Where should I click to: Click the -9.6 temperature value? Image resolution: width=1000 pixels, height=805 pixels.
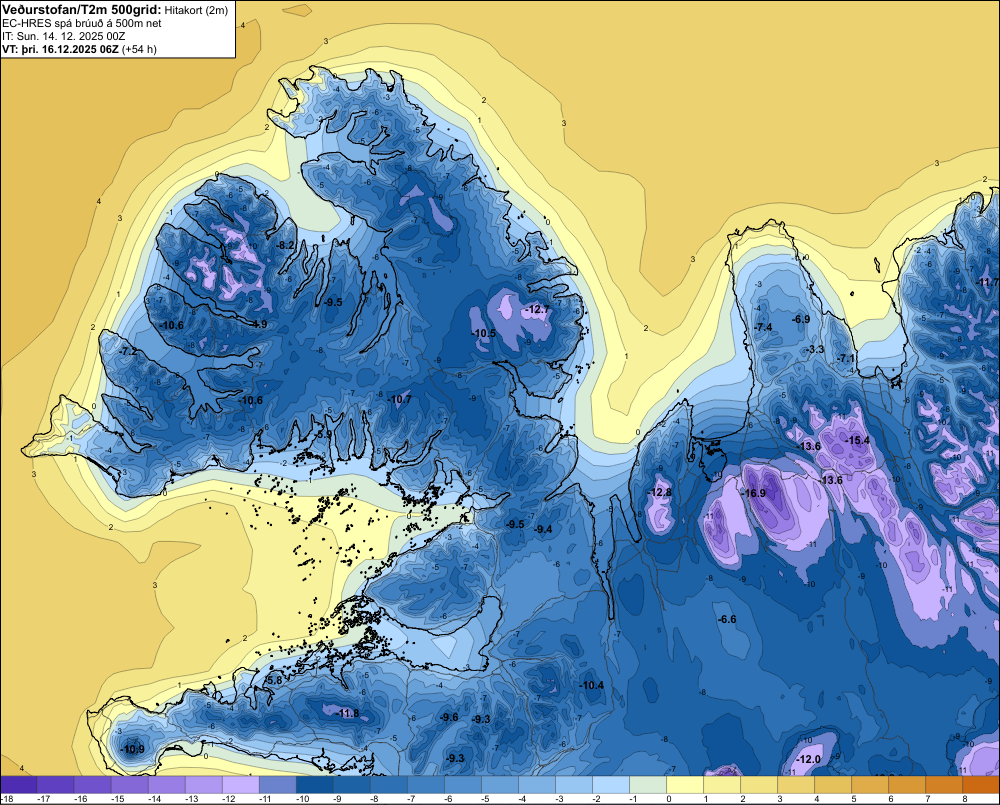tap(449, 717)
